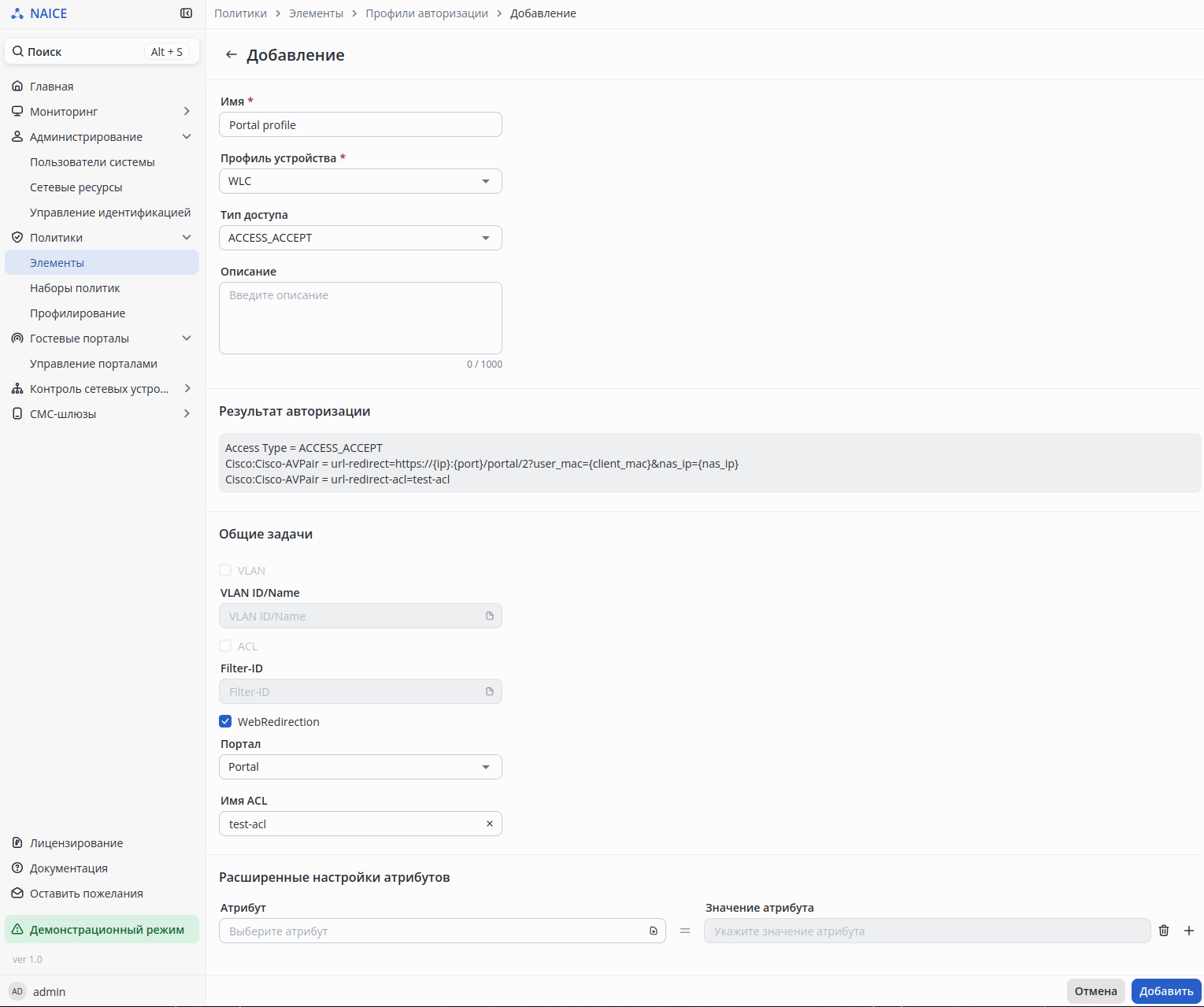
Task: Uncheck the WebRedirection checkbox
Action: (225, 721)
